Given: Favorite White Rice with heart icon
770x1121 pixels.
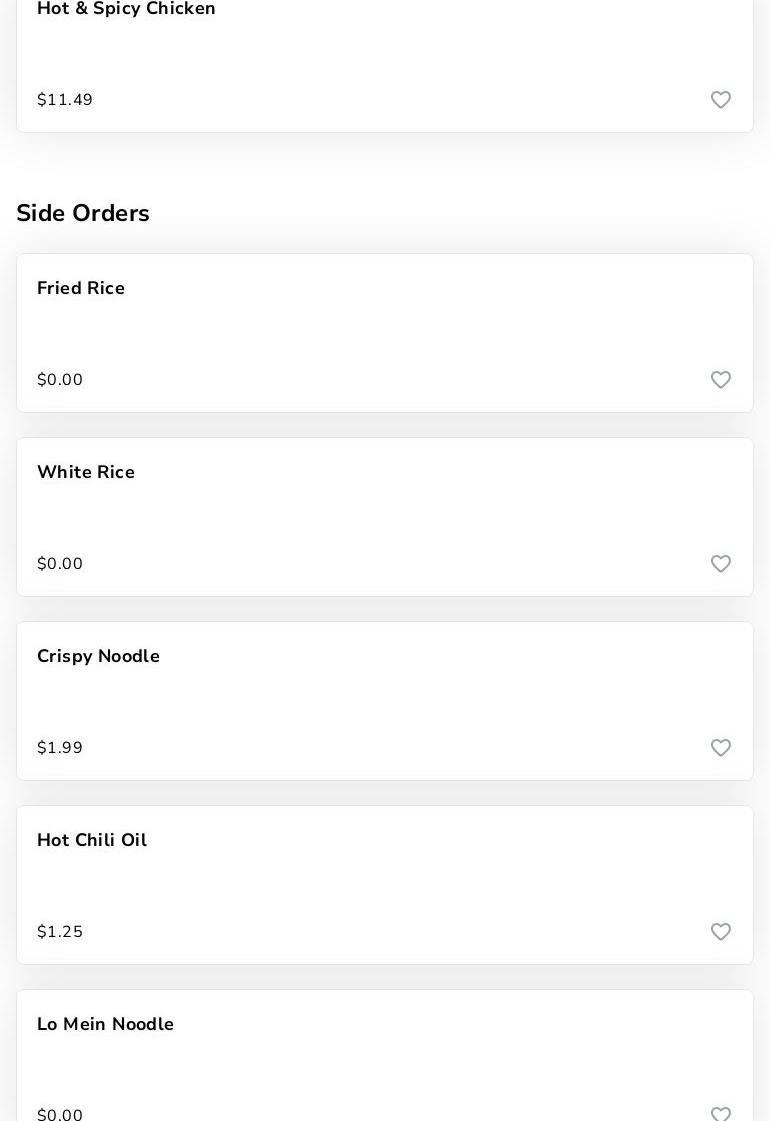Looking at the screenshot, I should tap(721, 564).
